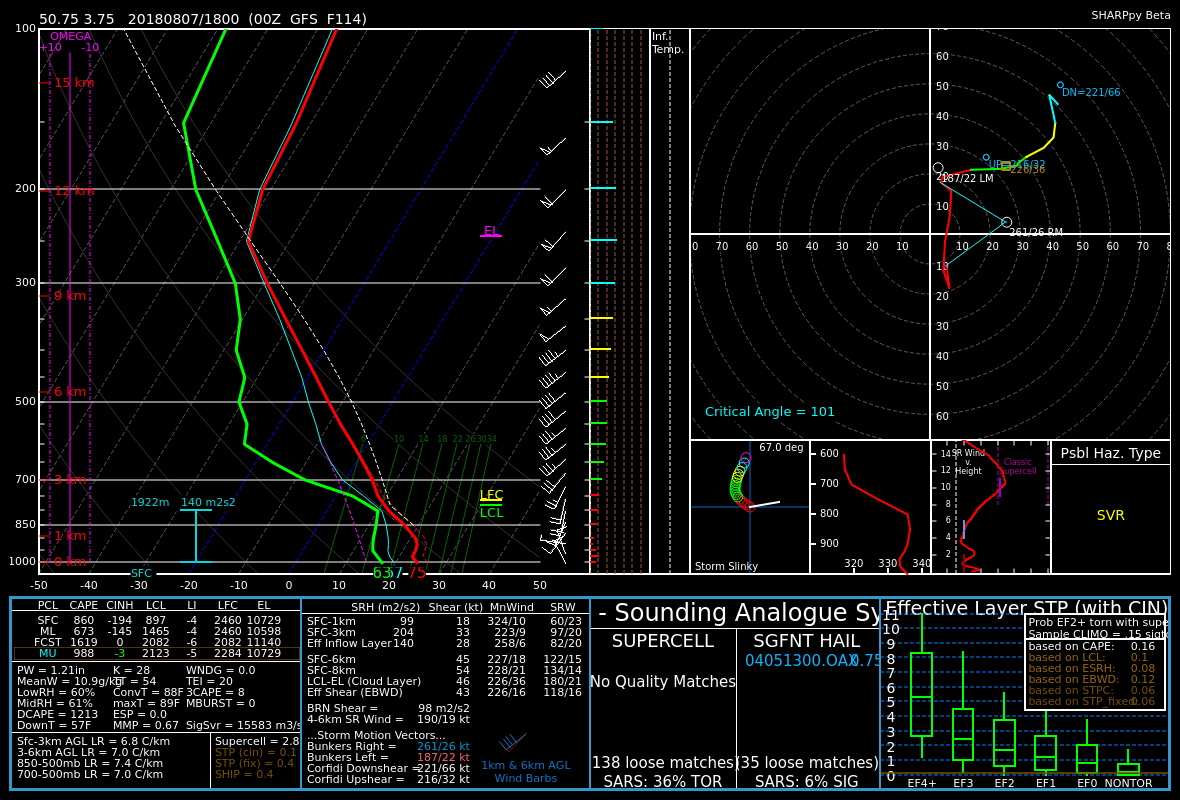Select the highlighted MU parcel row

pyautogui.click(x=157, y=653)
